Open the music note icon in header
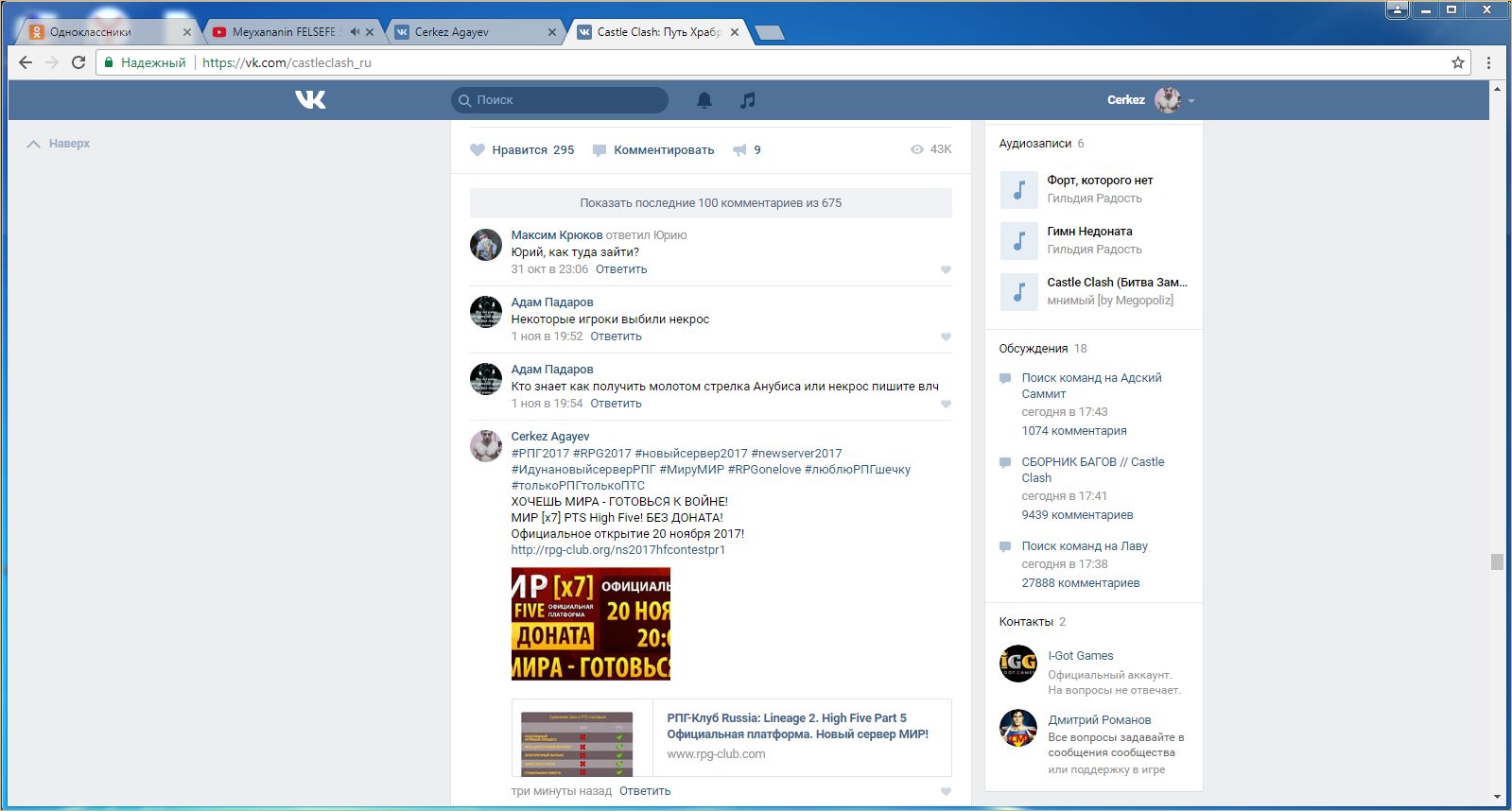The width and height of the screenshot is (1512, 811). pos(748,99)
